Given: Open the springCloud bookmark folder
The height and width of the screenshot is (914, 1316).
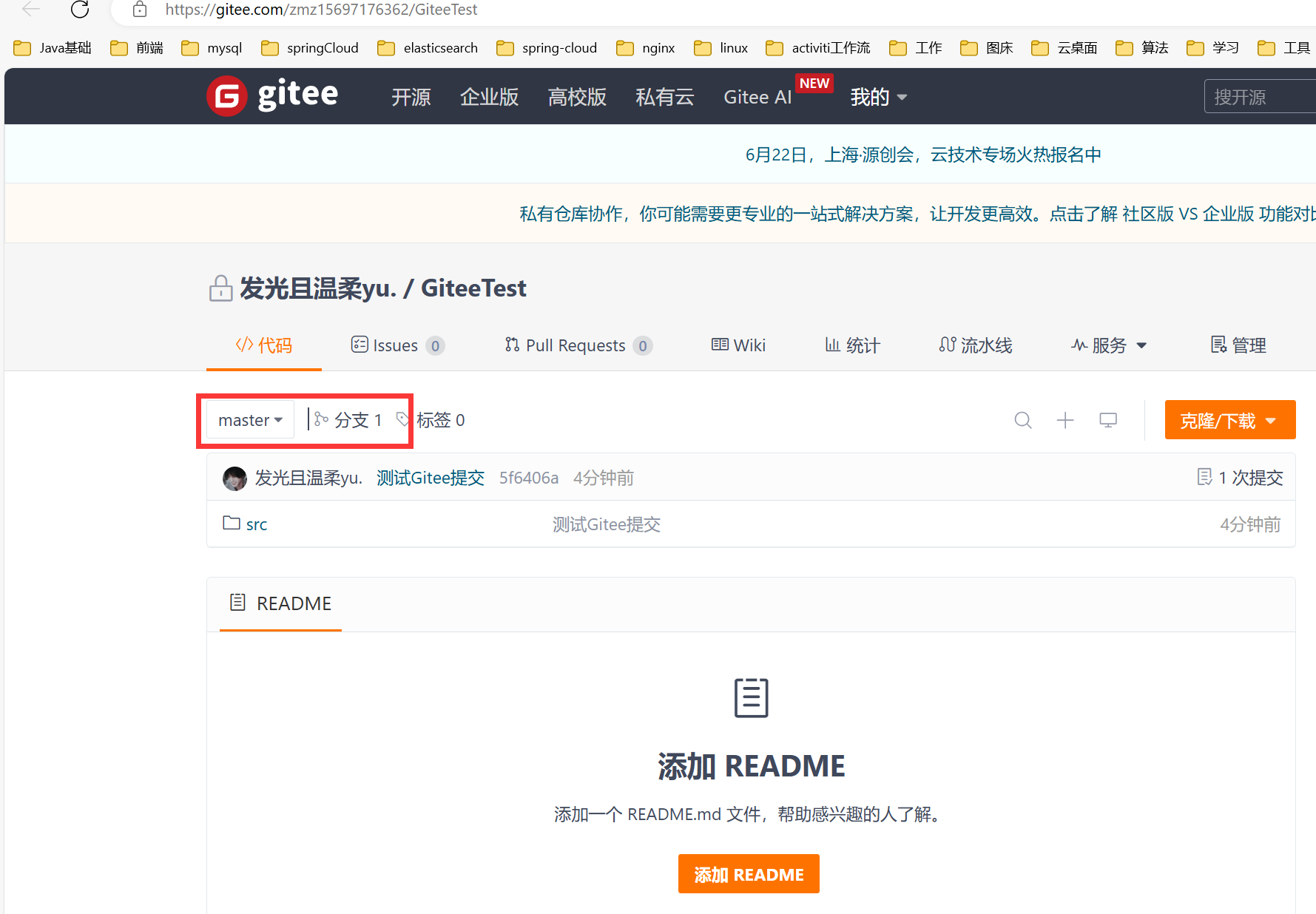Looking at the screenshot, I should 310,48.
